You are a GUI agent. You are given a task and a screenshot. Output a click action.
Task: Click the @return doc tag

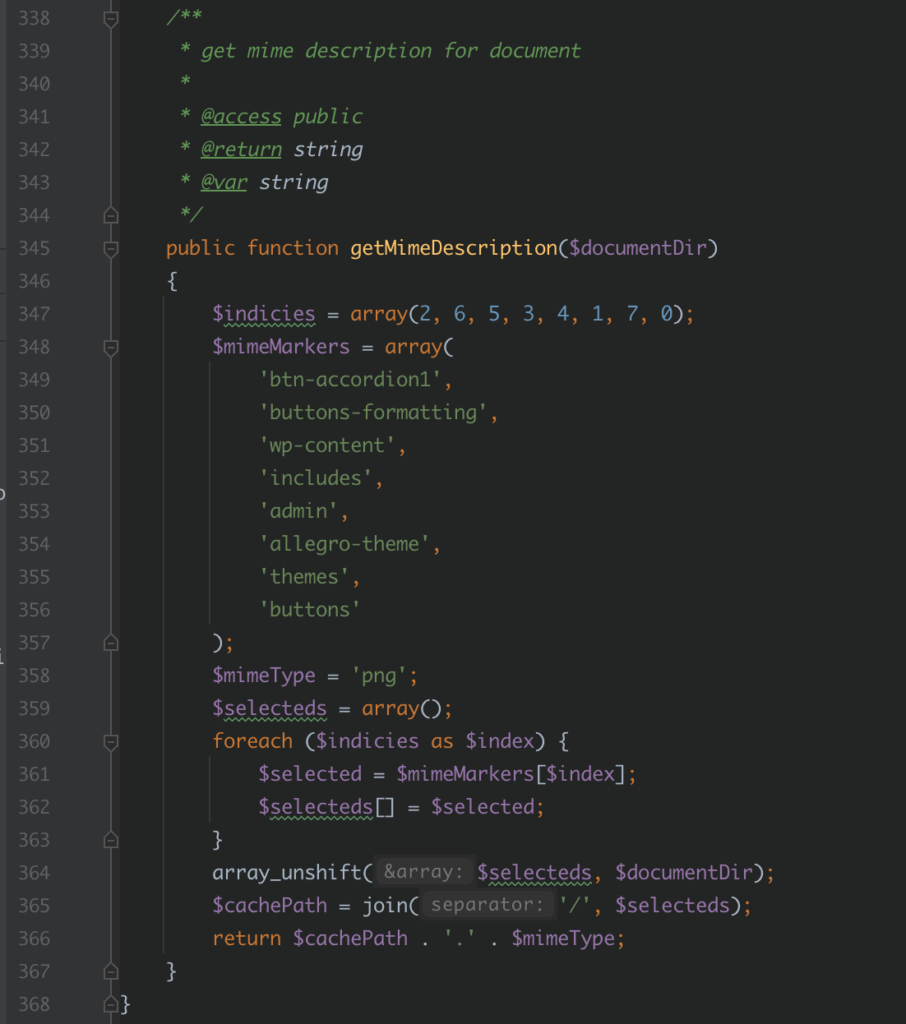coord(240,150)
